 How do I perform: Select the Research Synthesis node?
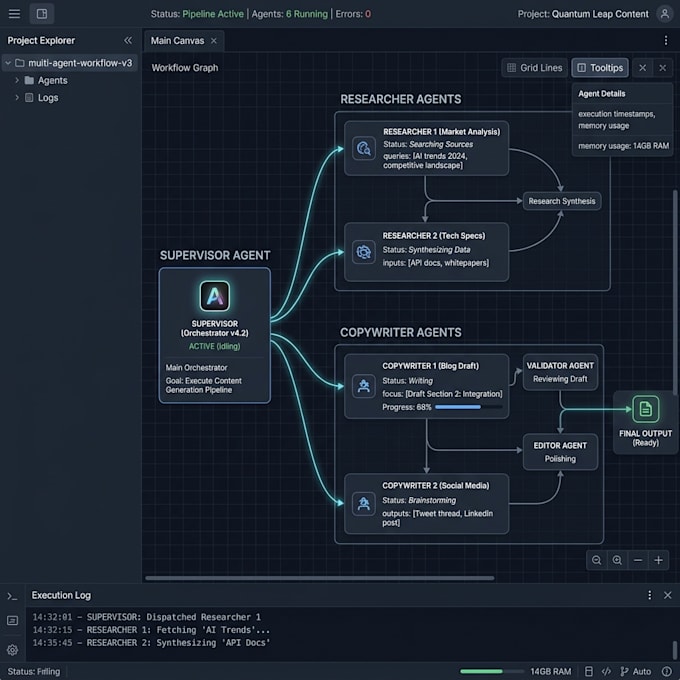[x=562, y=201]
